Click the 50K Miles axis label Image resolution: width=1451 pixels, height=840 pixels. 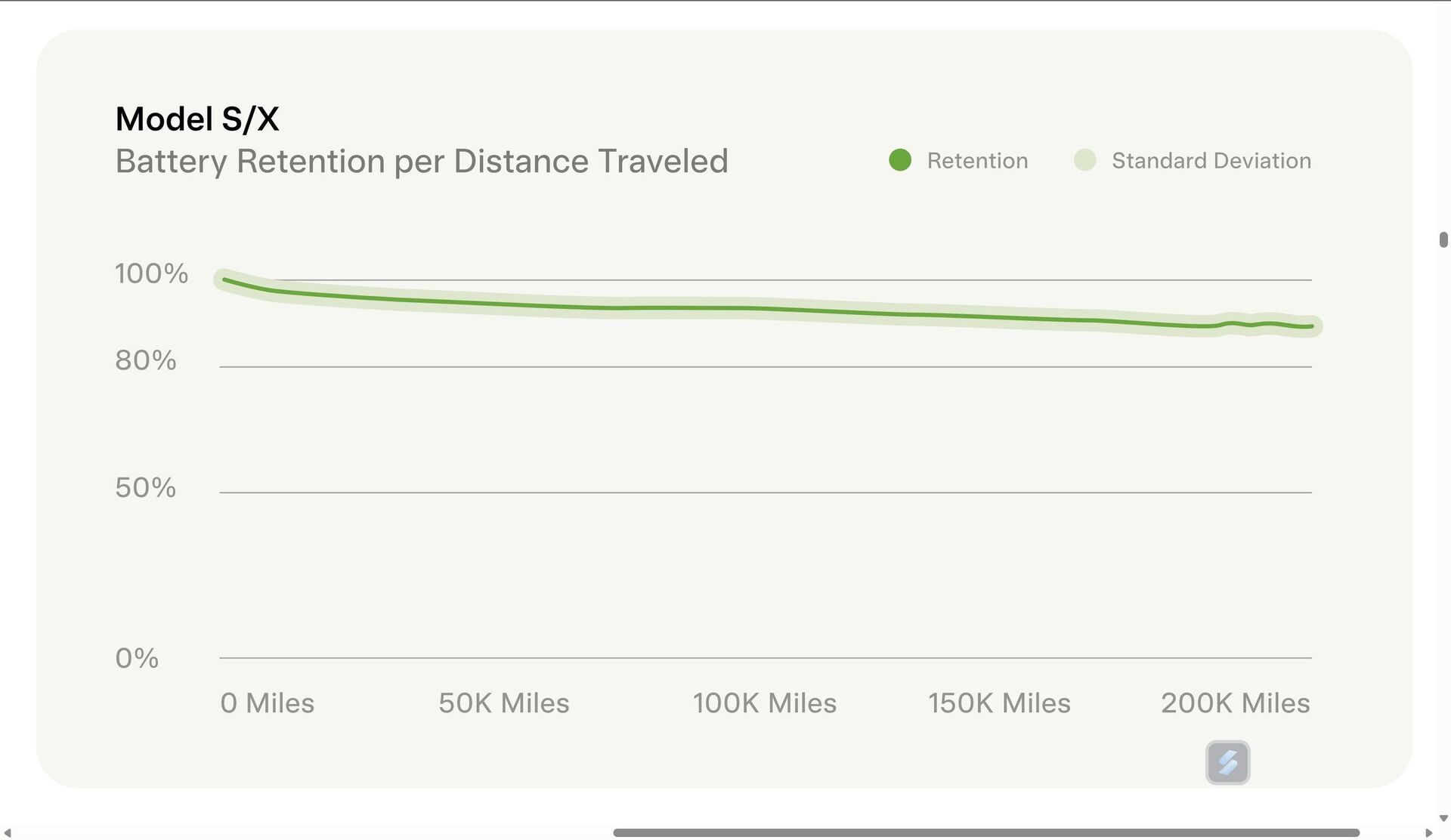(x=504, y=703)
